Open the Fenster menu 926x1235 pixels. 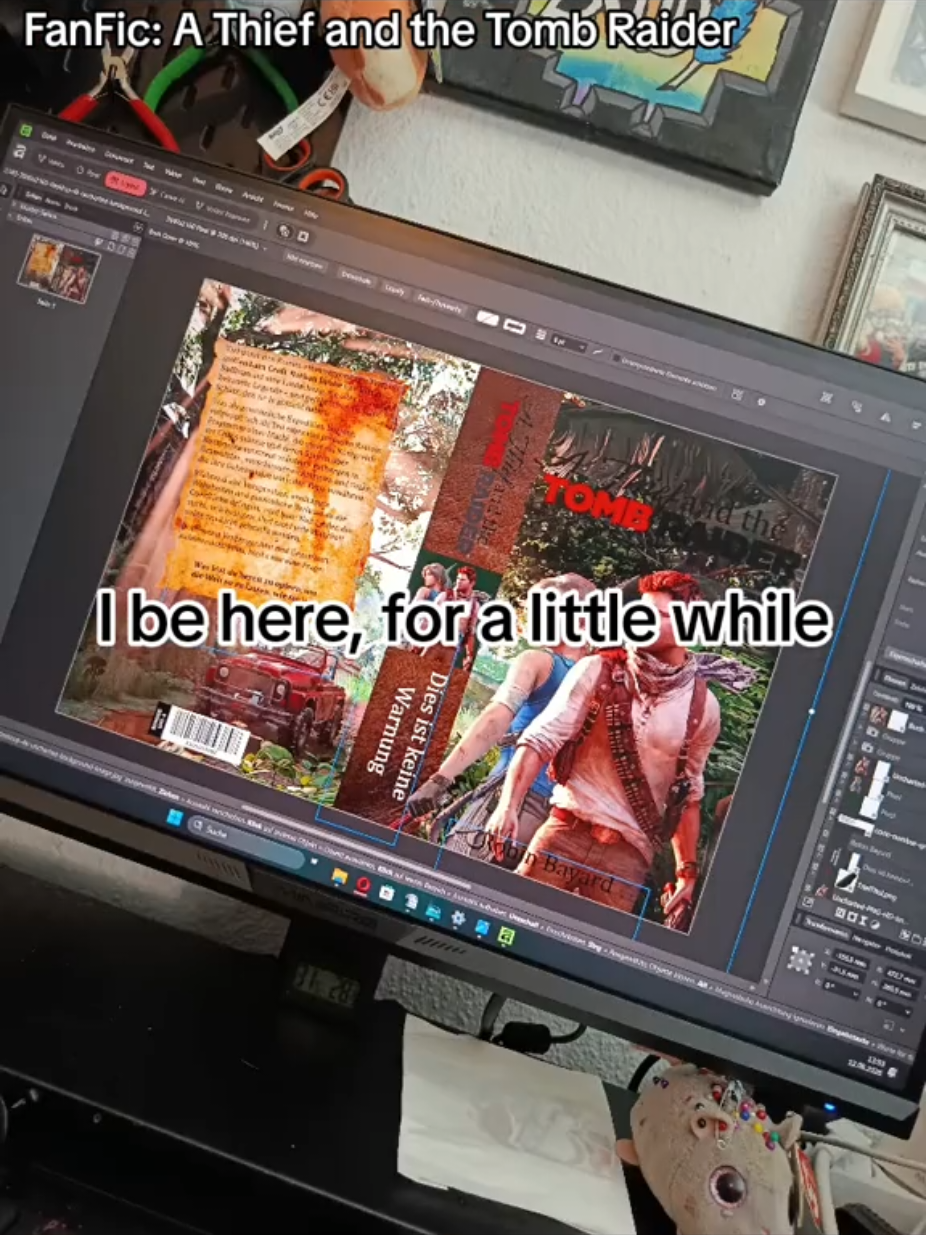point(283,206)
